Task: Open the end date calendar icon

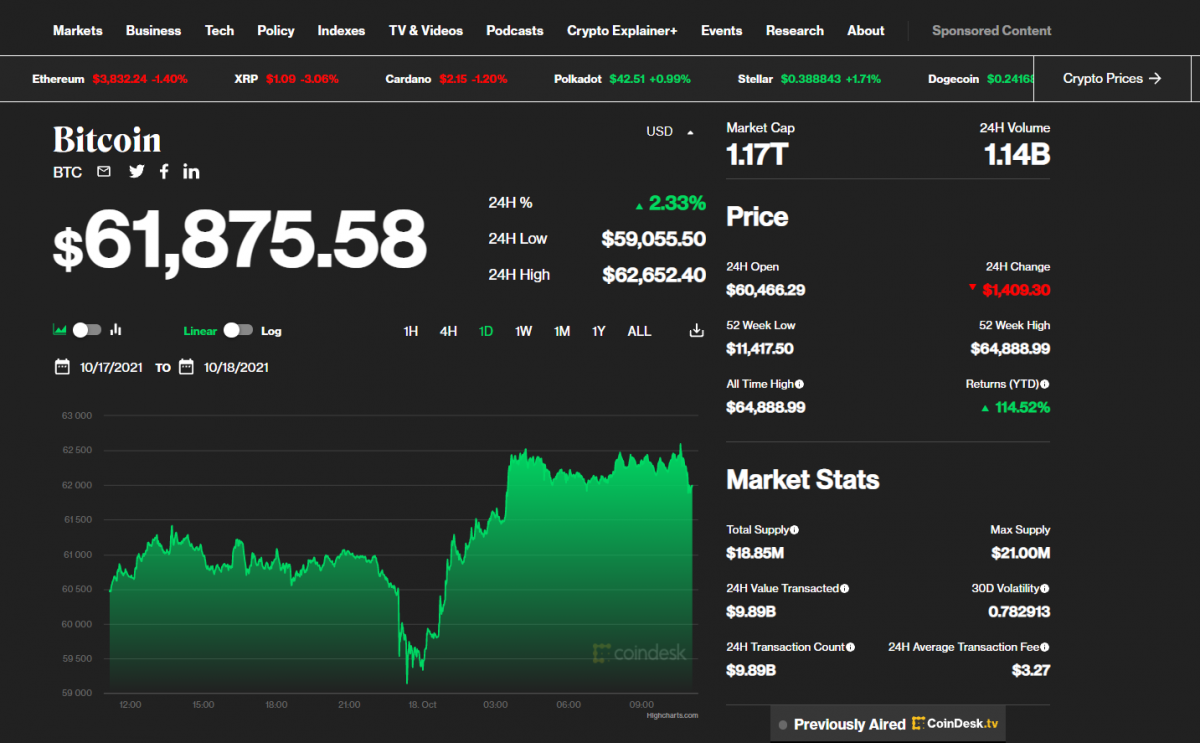Action: pos(186,367)
